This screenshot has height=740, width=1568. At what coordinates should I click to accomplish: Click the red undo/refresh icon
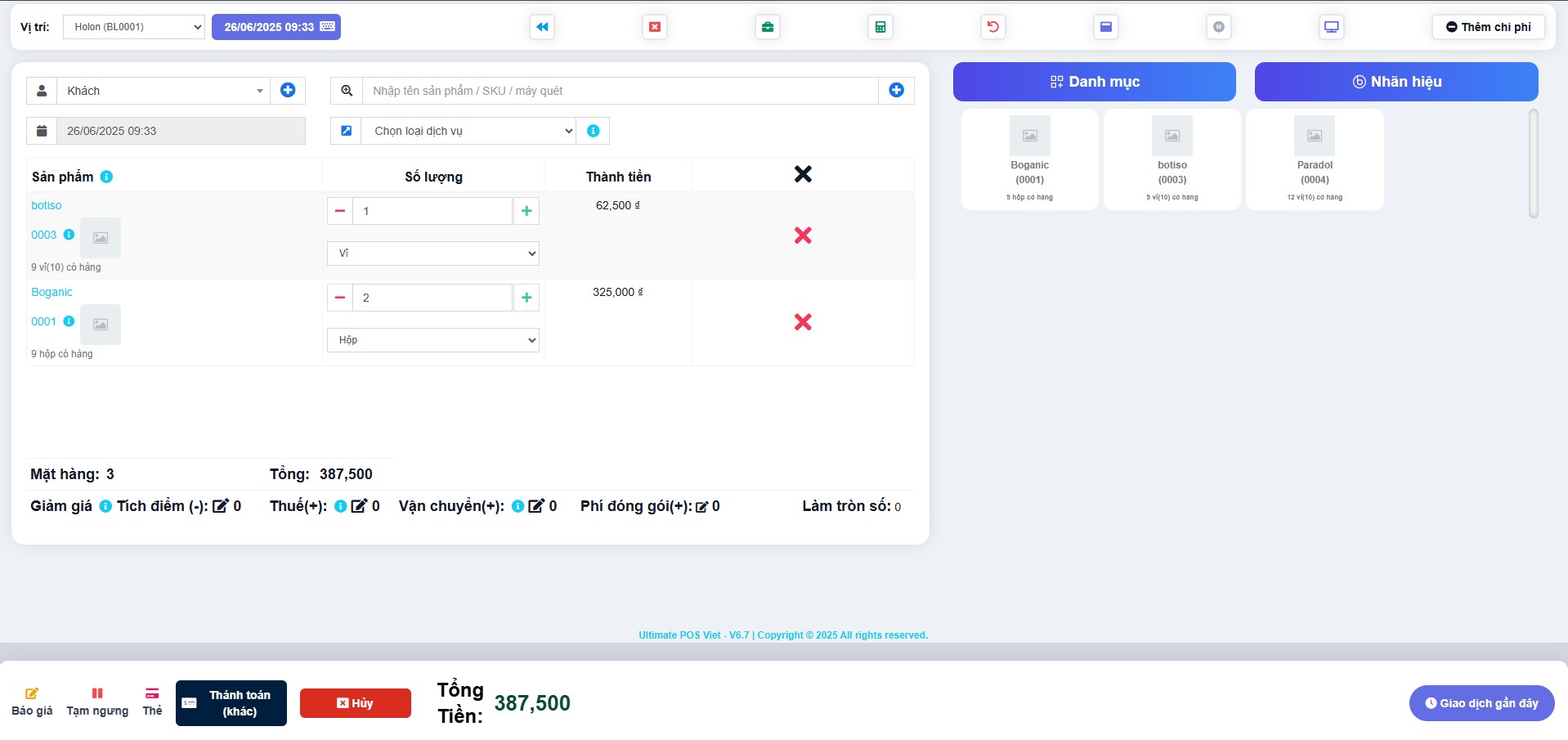[x=992, y=27]
